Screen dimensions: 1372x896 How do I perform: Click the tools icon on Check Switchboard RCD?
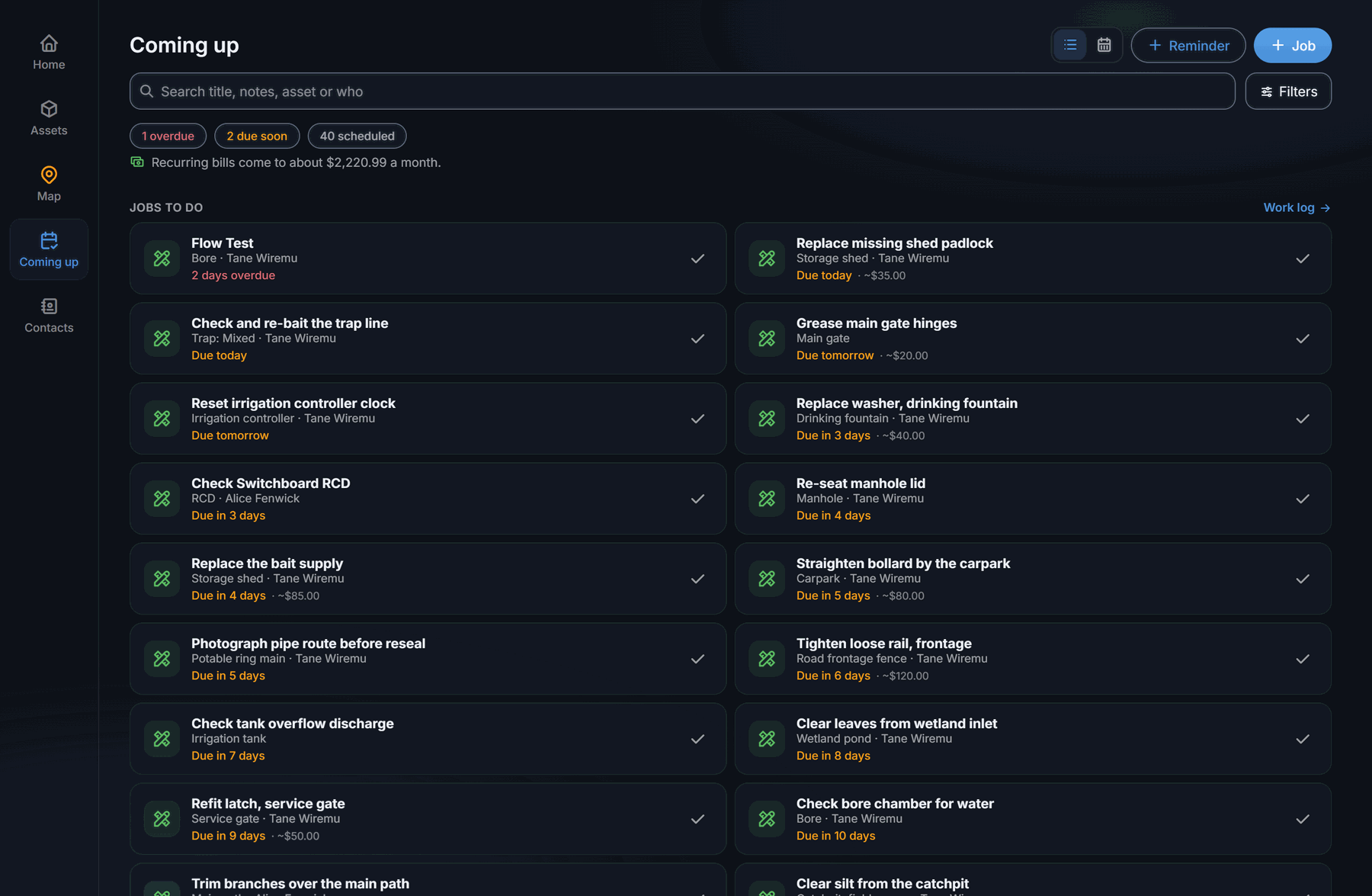(x=162, y=499)
